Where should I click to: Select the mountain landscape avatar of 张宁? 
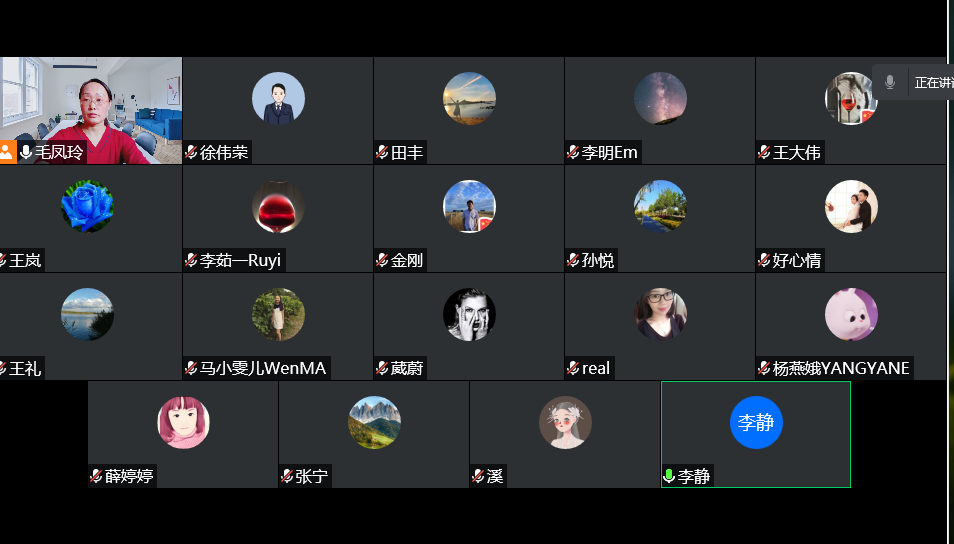374,422
